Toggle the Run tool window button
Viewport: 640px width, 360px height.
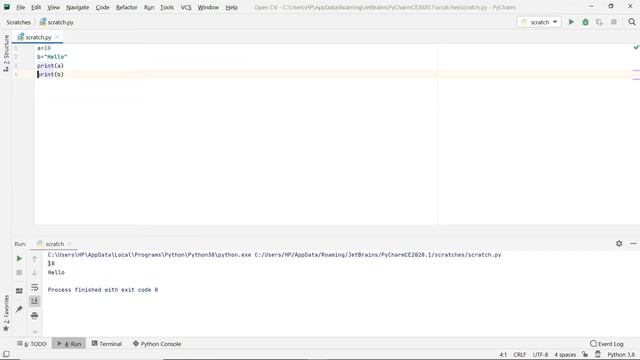[x=69, y=344]
